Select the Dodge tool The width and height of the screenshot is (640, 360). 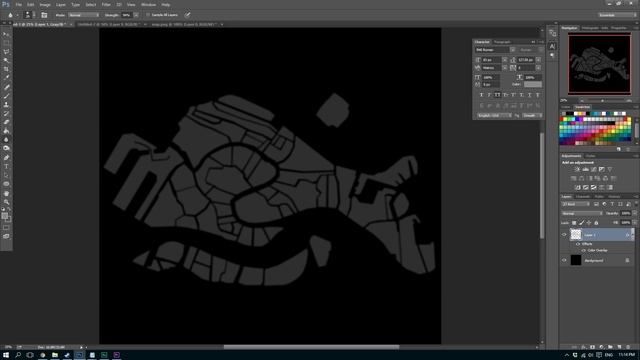click(6, 148)
